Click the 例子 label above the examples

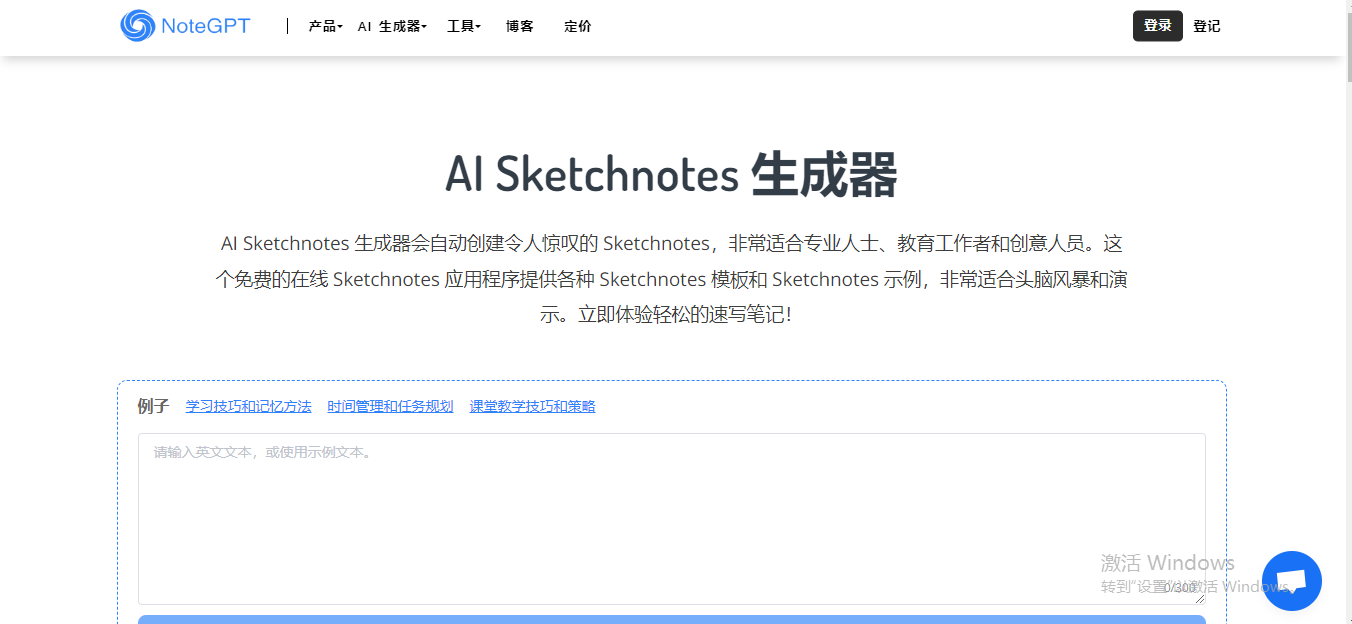tap(152, 406)
